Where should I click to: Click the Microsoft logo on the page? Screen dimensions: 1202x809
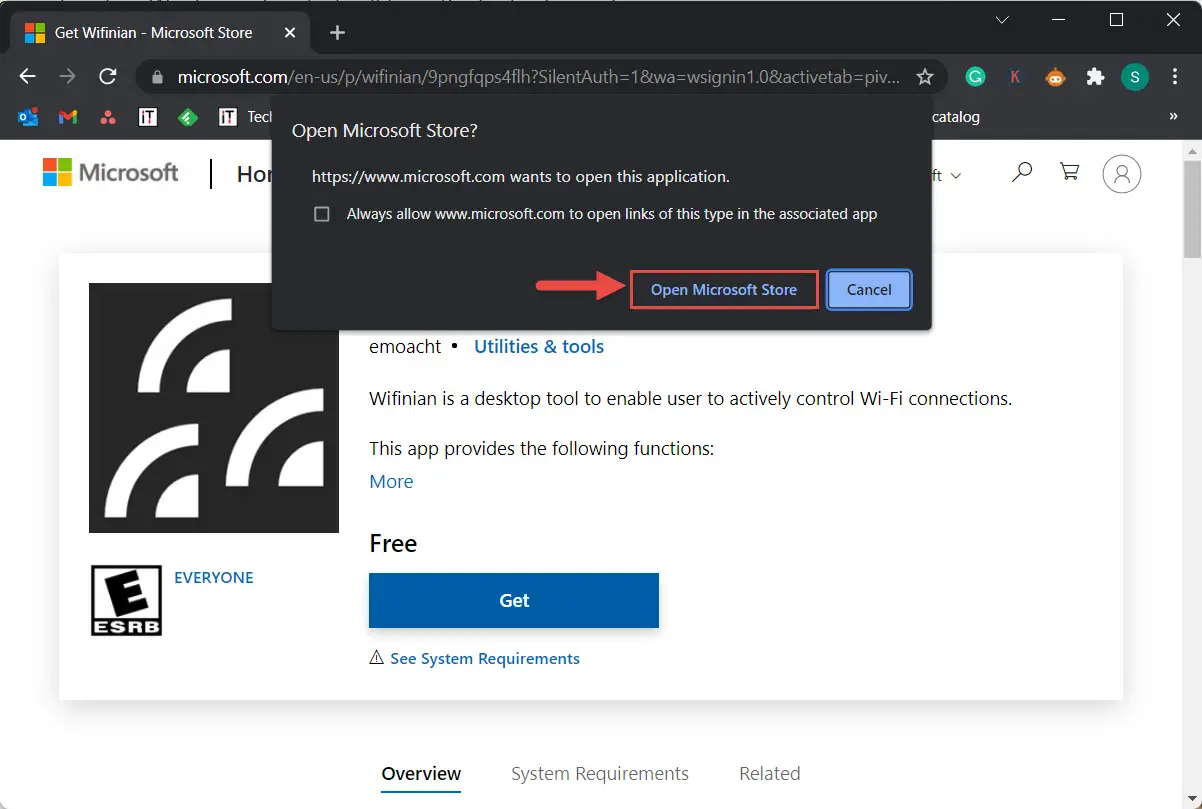[x=110, y=173]
